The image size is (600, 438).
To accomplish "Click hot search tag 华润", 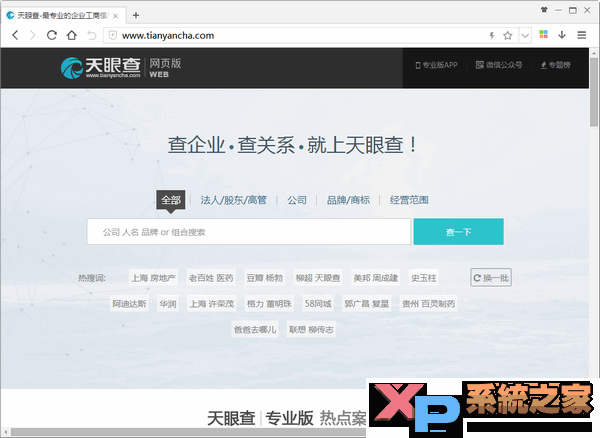I will click(168, 304).
